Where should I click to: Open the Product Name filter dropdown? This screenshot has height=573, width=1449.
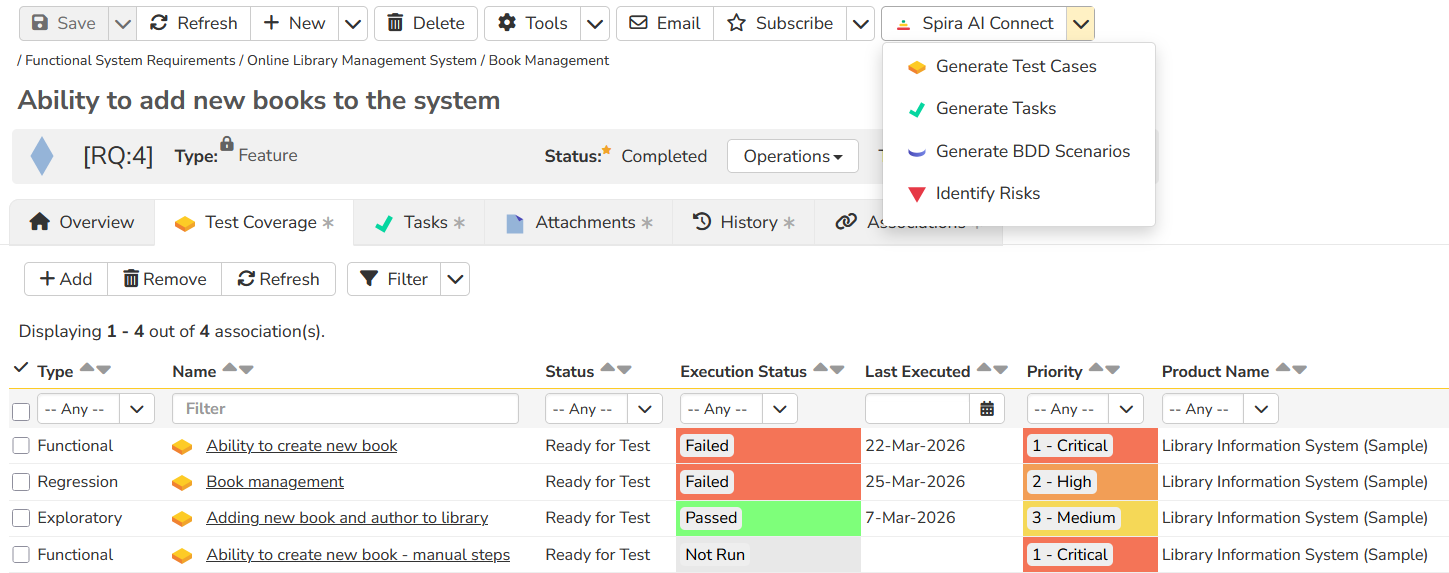point(1220,409)
